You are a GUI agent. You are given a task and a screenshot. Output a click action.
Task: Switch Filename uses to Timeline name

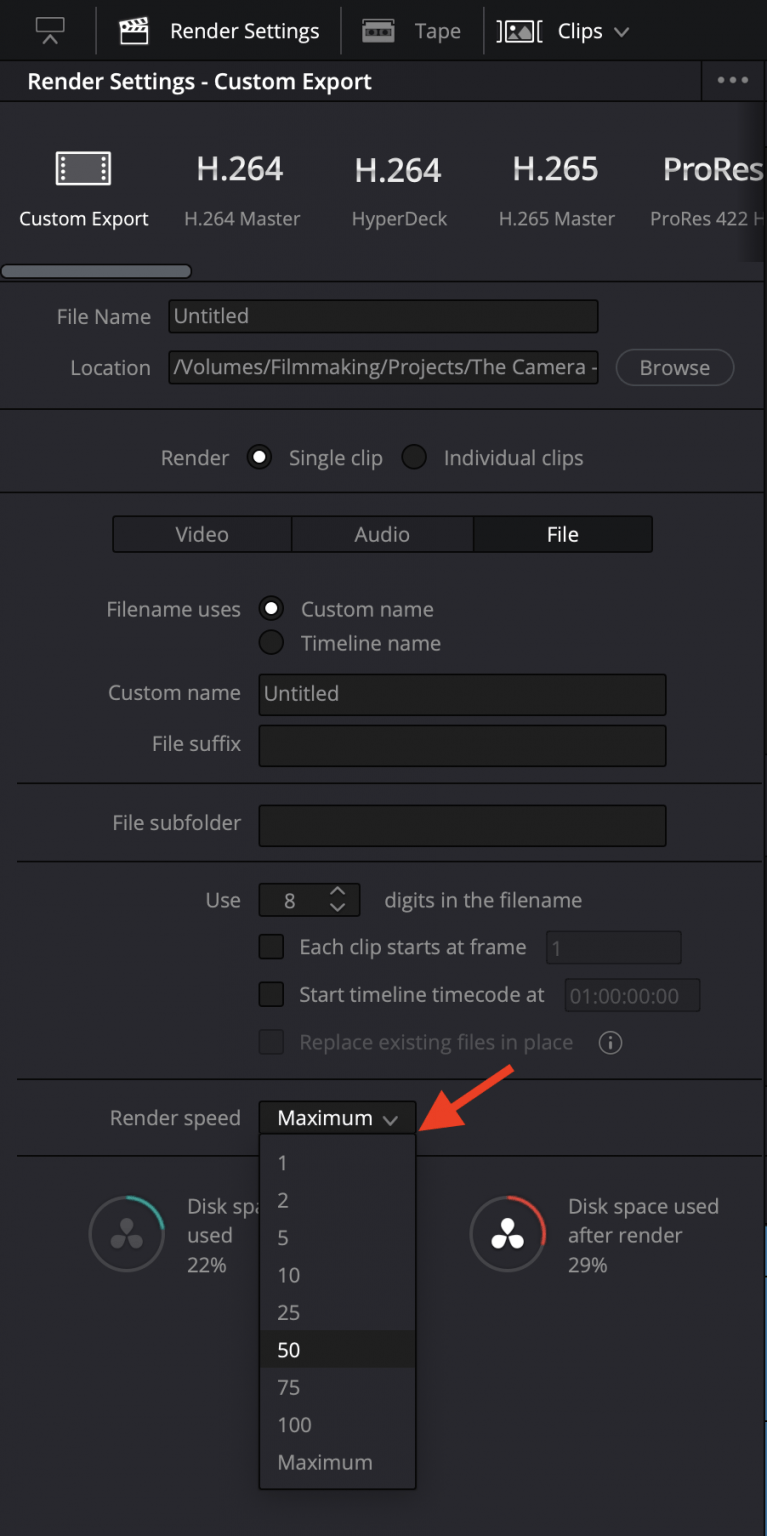point(270,643)
